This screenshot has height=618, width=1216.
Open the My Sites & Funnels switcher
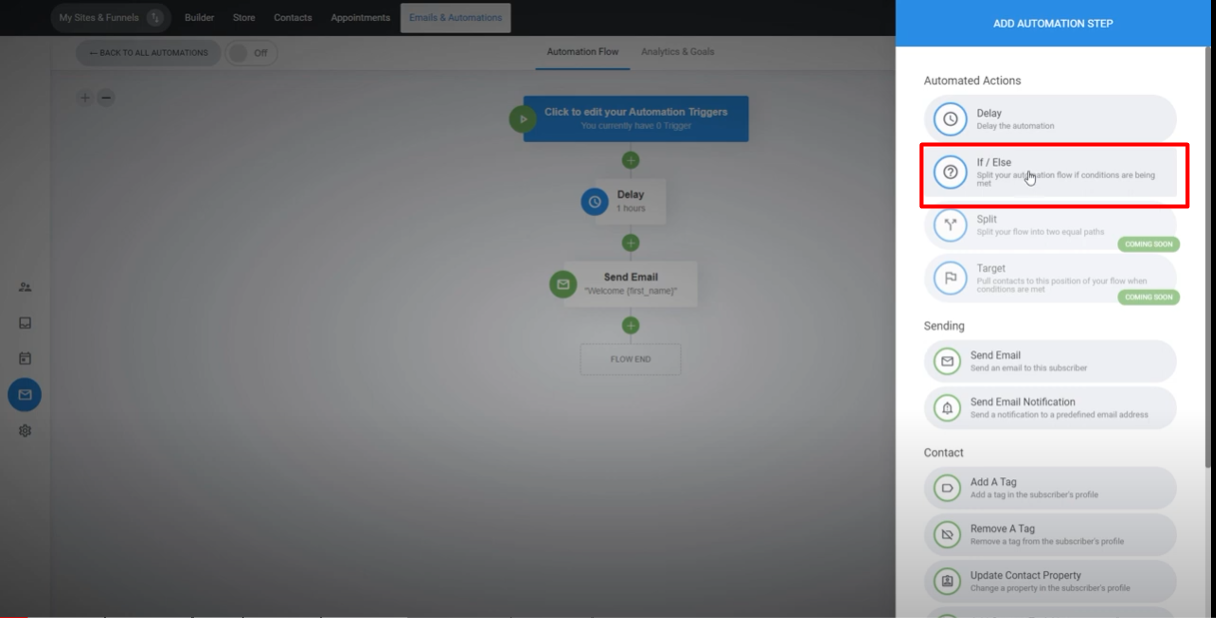click(x=110, y=18)
